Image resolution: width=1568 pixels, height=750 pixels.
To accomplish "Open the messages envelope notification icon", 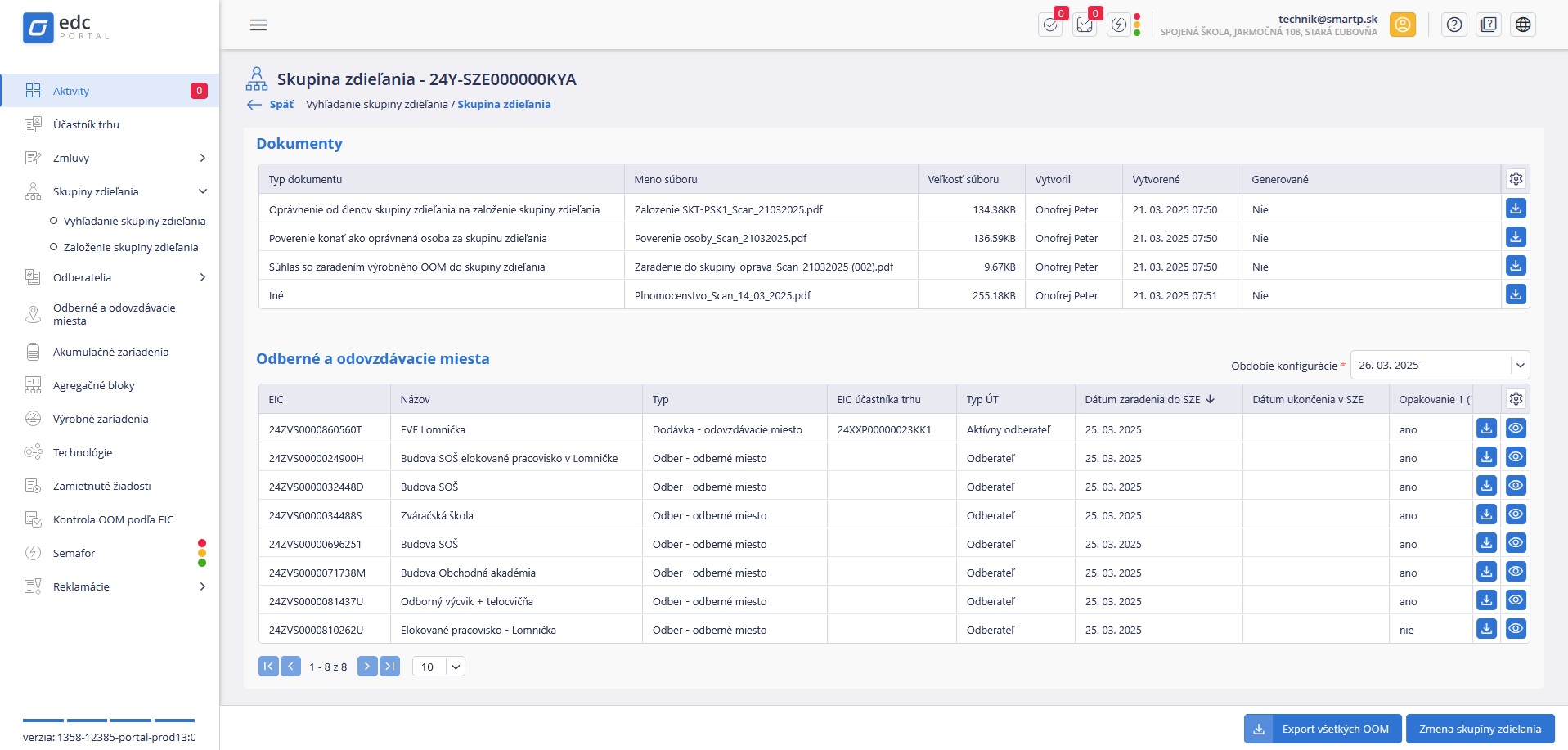I will pyautogui.click(x=1085, y=25).
